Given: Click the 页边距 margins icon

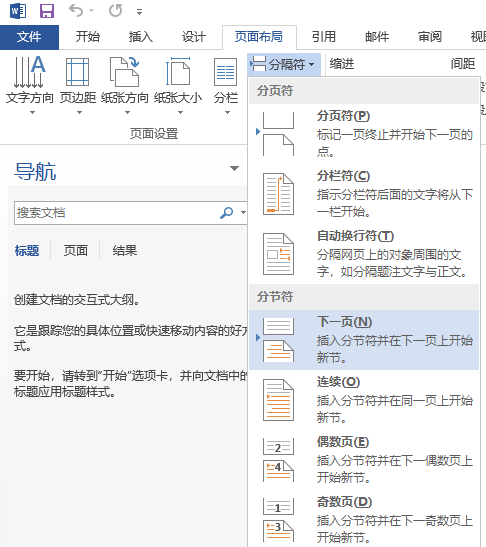Looking at the screenshot, I should [x=77, y=72].
